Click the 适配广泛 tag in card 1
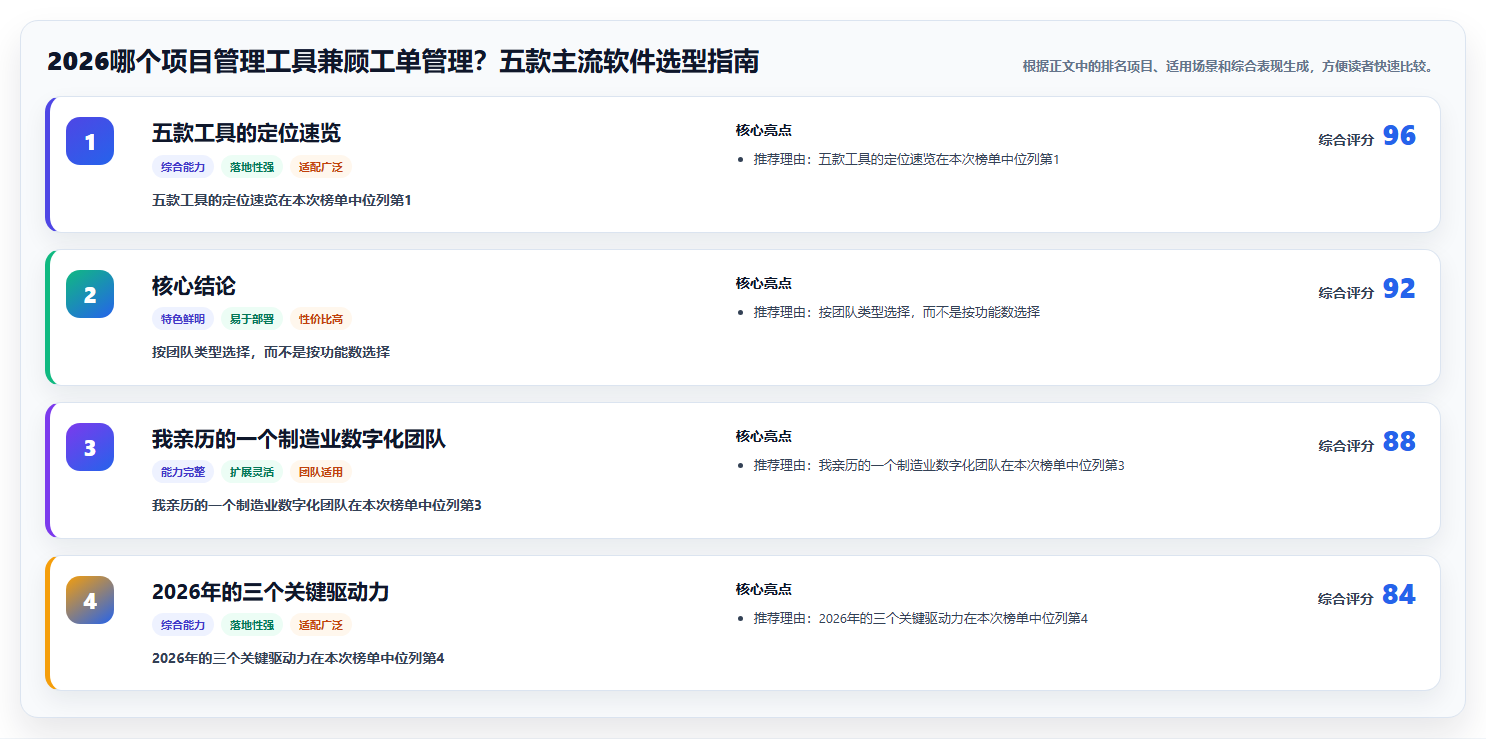The width and height of the screenshot is (1486, 739). coord(321,167)
